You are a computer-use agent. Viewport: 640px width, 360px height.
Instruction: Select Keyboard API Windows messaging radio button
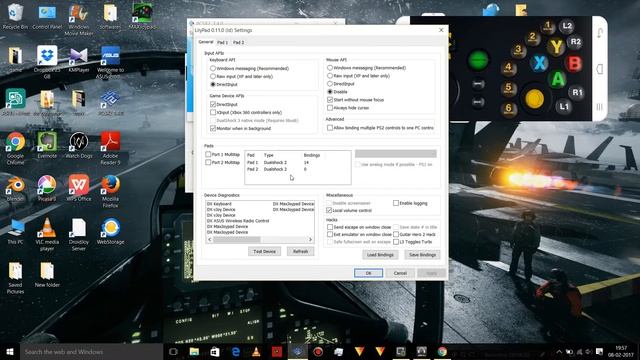tap(213, 68)
